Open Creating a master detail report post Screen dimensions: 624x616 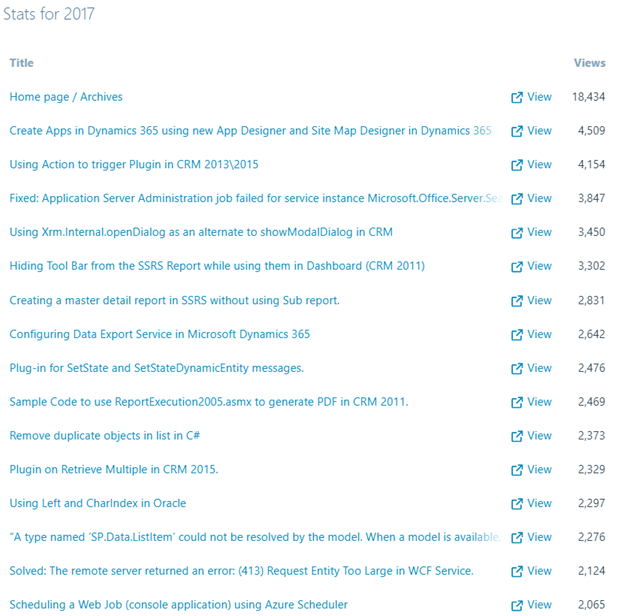tap(174, 300)
